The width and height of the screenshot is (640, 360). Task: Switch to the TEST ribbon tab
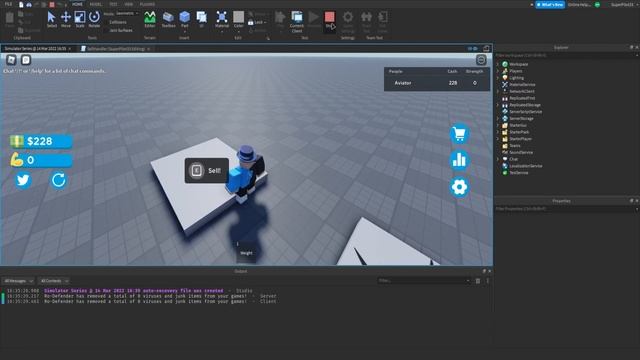[x=113, y=4]
